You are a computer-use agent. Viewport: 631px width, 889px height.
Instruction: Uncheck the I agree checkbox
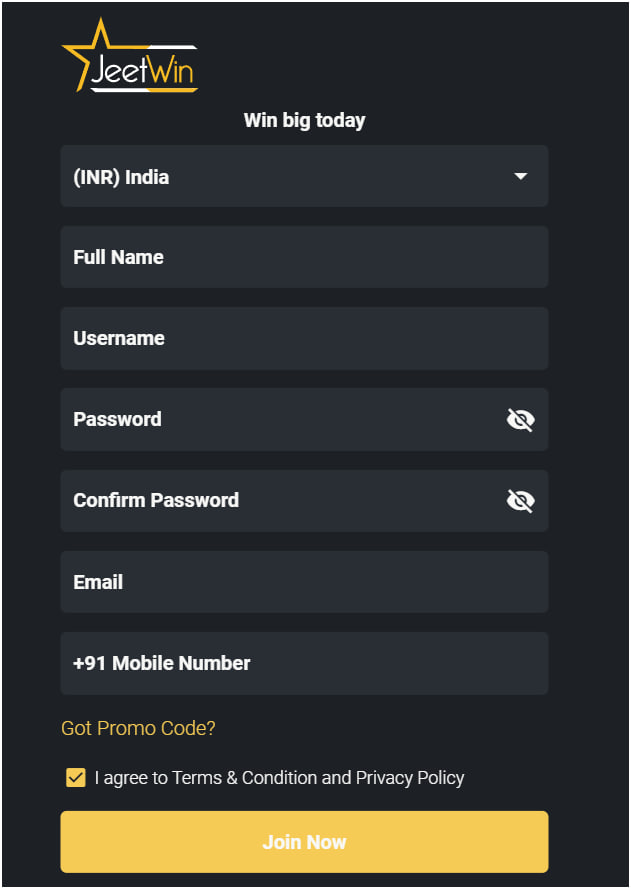point(76,778)
